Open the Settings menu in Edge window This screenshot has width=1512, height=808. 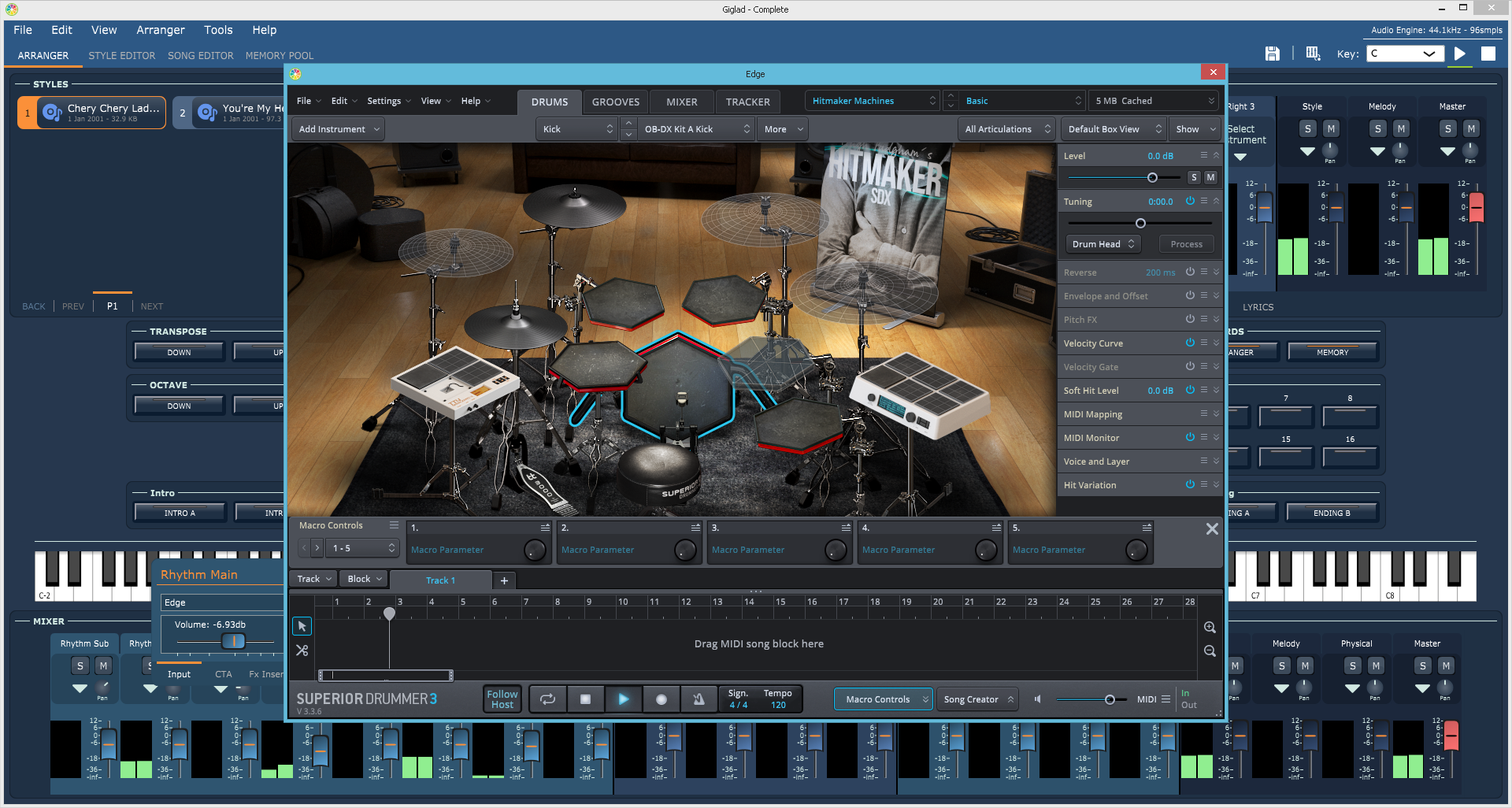pyautogui.click(x=388, y=101)
